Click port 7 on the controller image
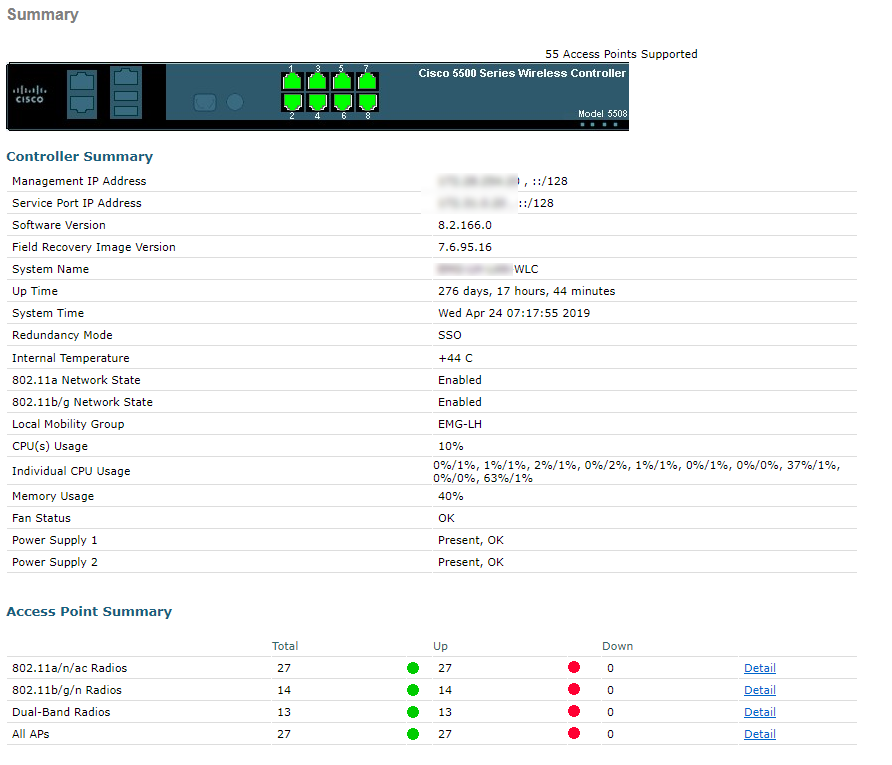This screenshot has width=892, height=765. point(367,81)
